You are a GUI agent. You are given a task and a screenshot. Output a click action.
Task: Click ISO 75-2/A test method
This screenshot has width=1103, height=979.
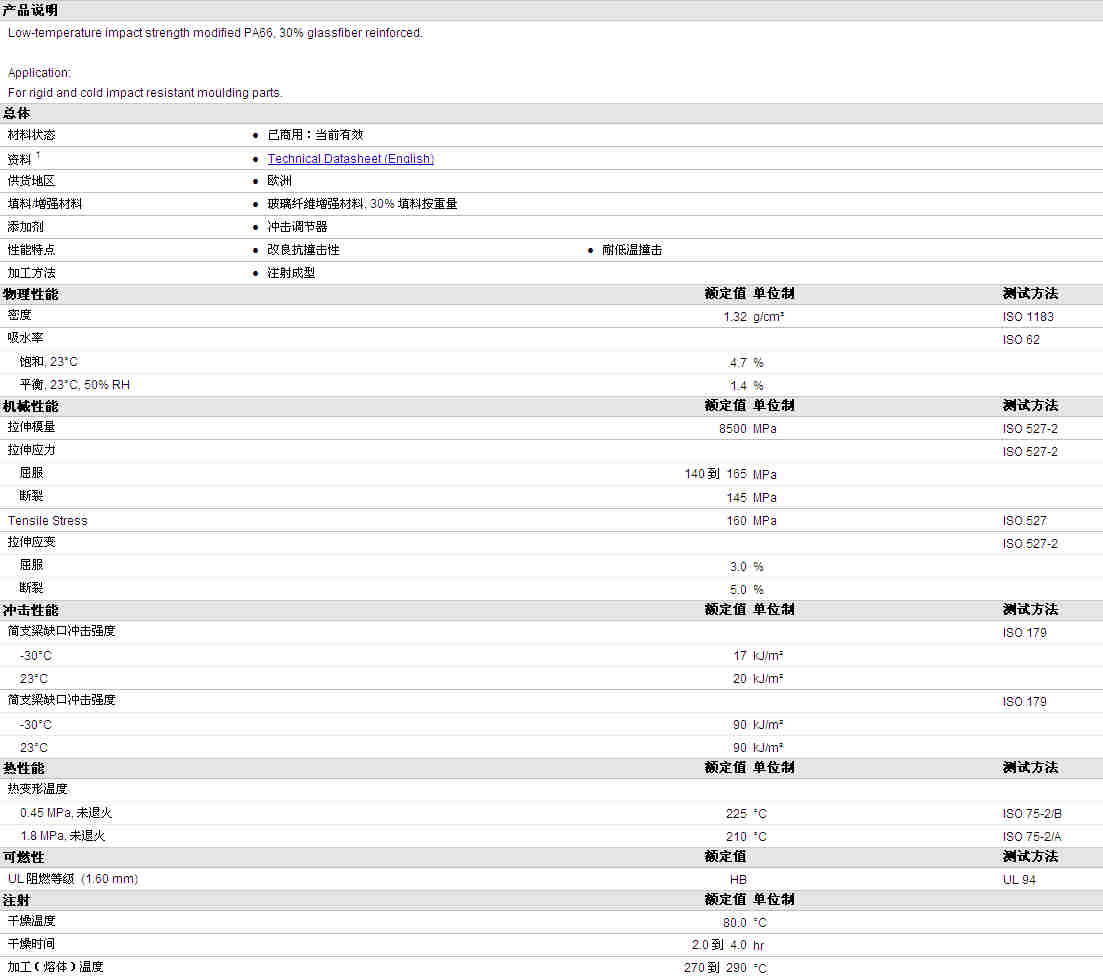[x=1032, y=837]
